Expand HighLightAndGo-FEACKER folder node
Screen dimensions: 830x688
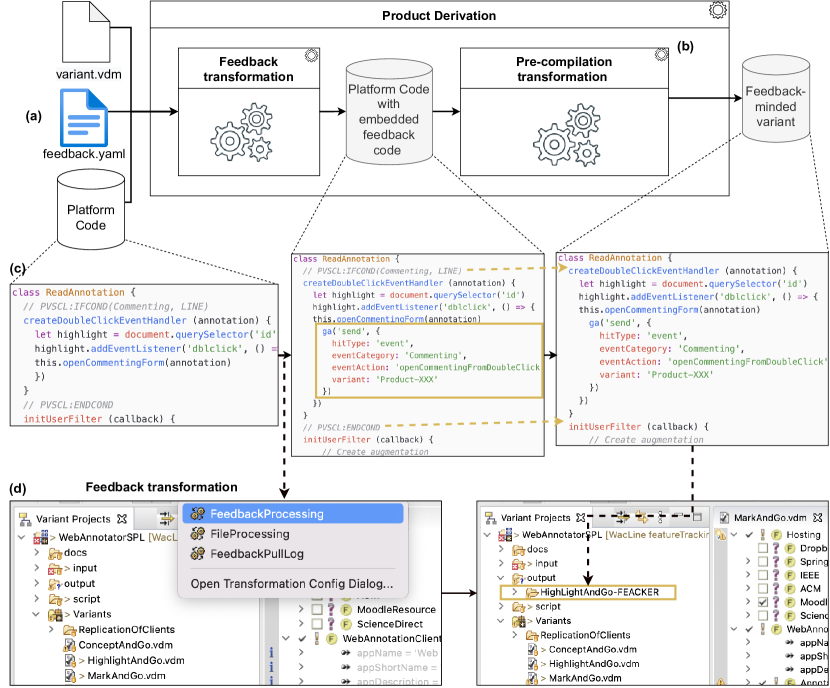coord(514,592)
